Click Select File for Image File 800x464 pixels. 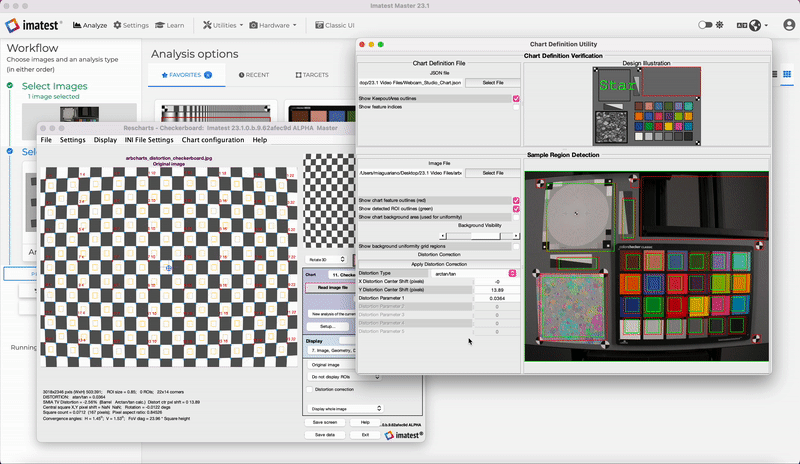point(493,173)
